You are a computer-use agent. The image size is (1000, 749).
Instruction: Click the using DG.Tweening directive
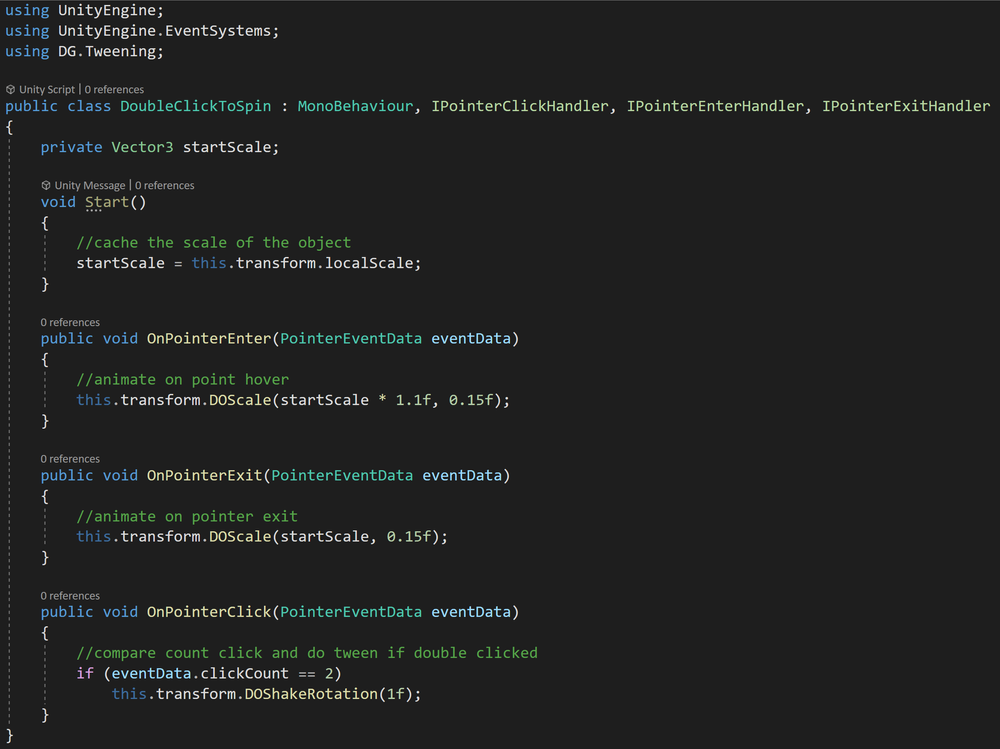pyautogui.click(x=85, y=51)
